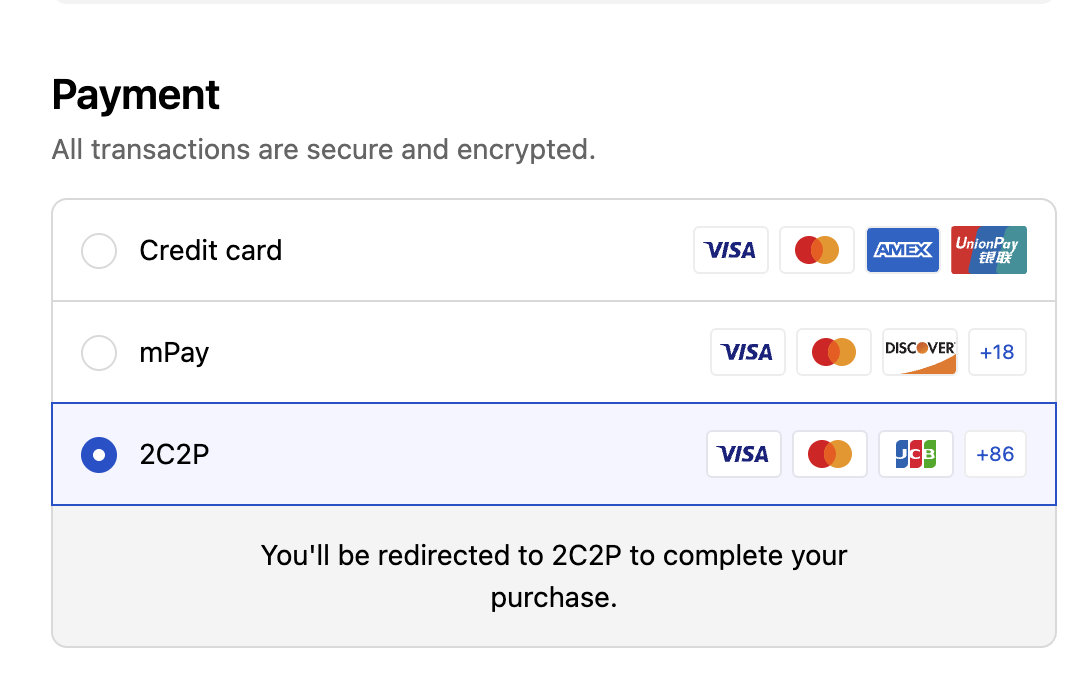Click the Payment section heading

[136, 95]
